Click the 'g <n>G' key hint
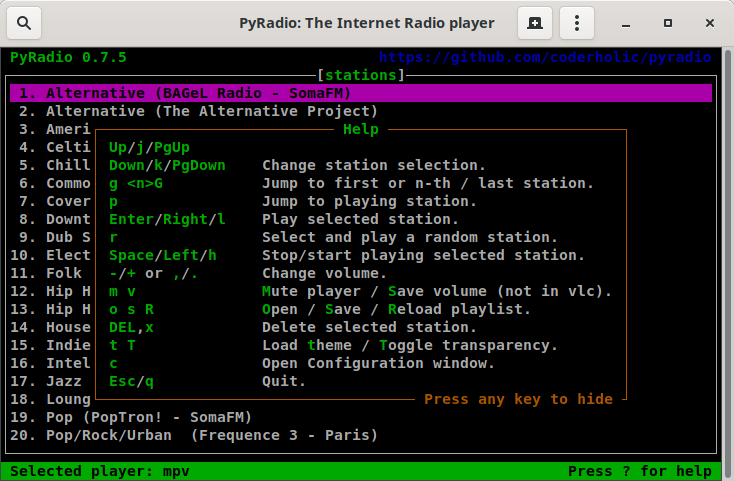734x481 pixels. [x=136, y=183]
